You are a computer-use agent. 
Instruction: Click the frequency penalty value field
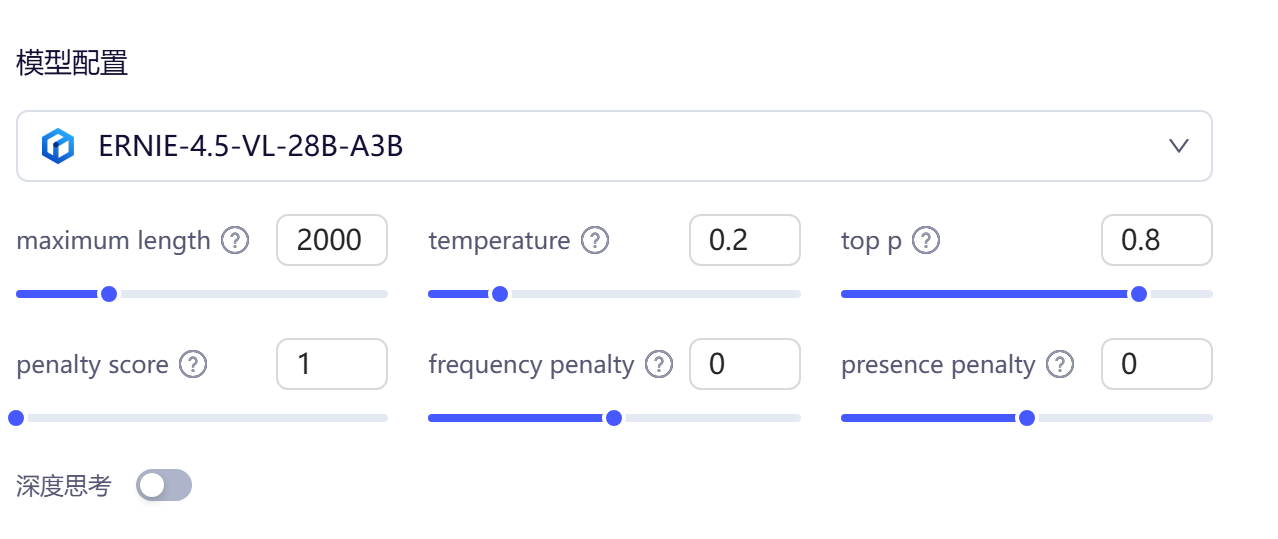(x=745, y=364)
